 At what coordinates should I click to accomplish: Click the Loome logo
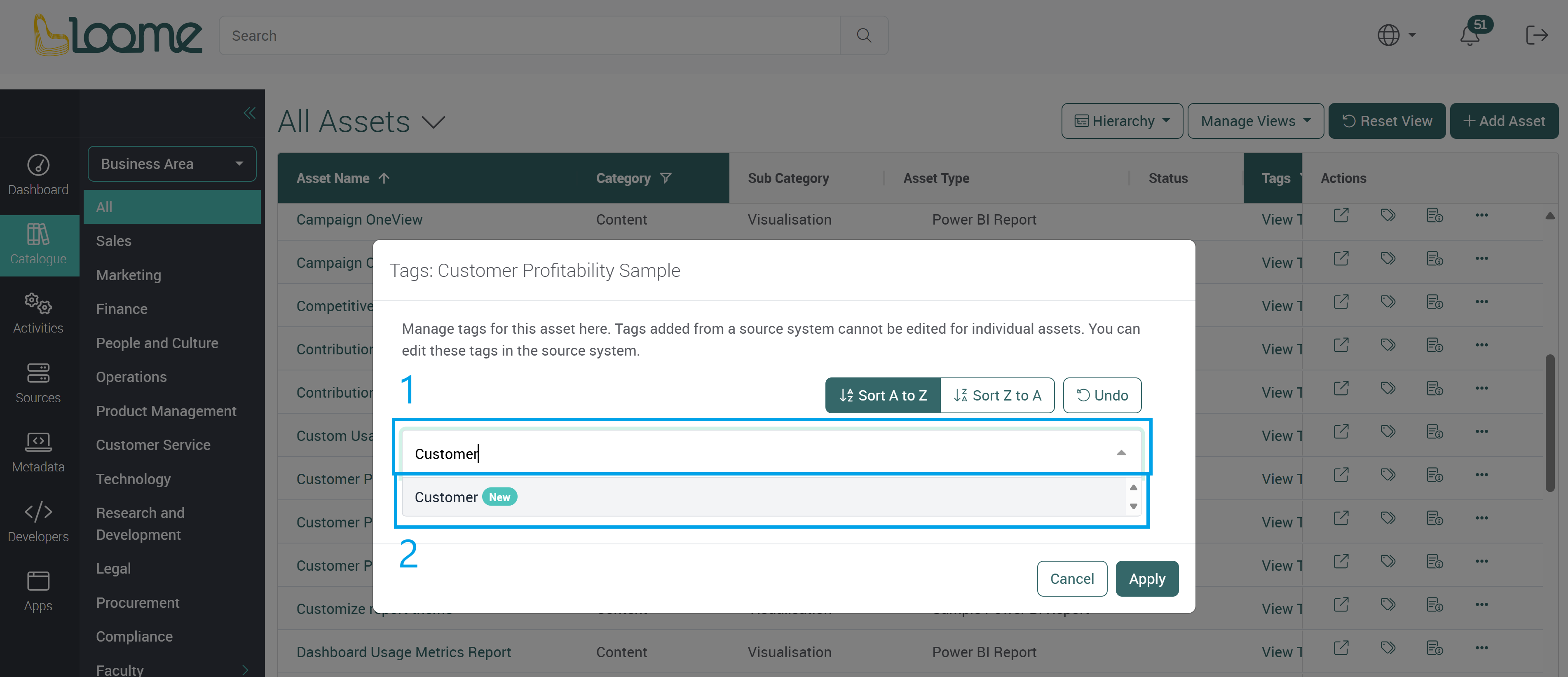[x=117, y=35]
